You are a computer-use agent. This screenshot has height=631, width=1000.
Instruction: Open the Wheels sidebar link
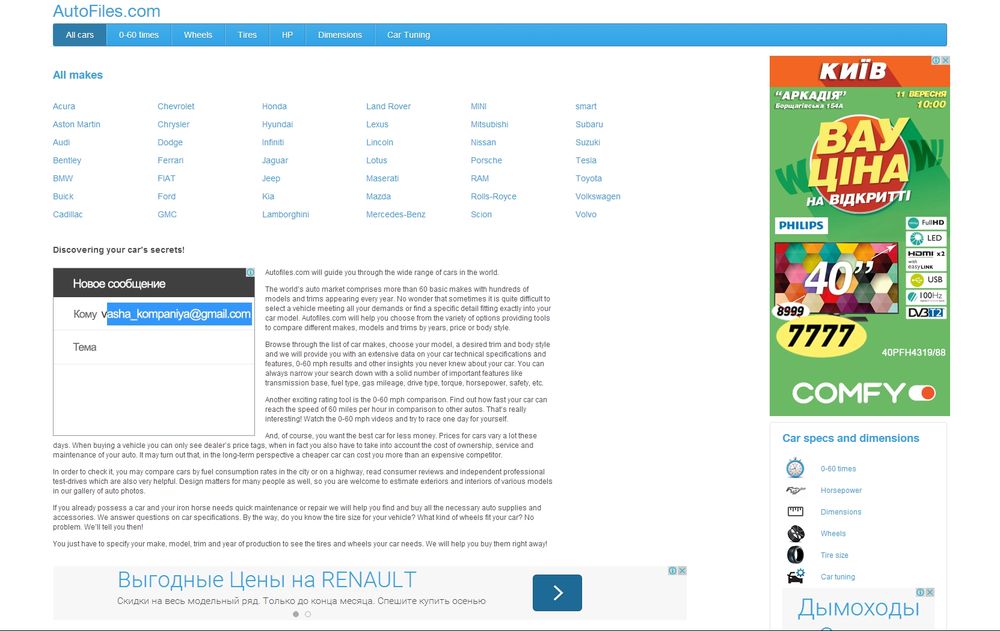pyautogui.click(x=833, y=533)
